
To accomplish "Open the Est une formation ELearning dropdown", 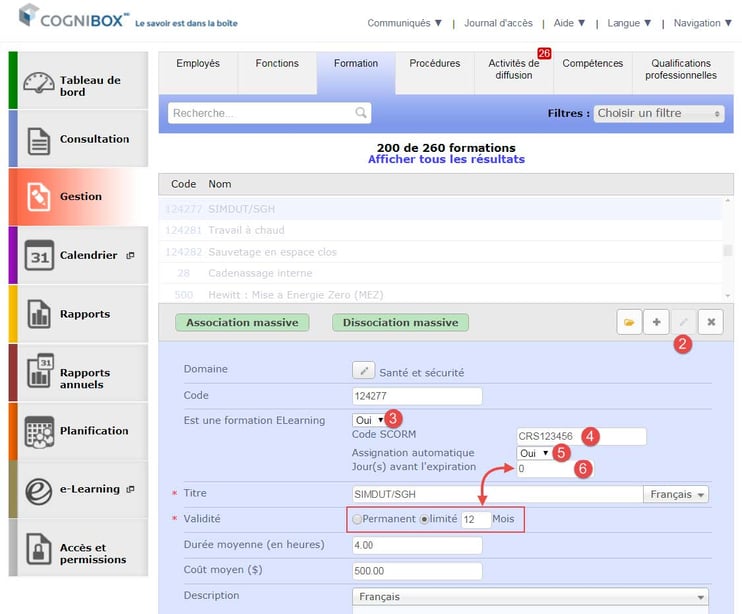I will click(369, 420).
